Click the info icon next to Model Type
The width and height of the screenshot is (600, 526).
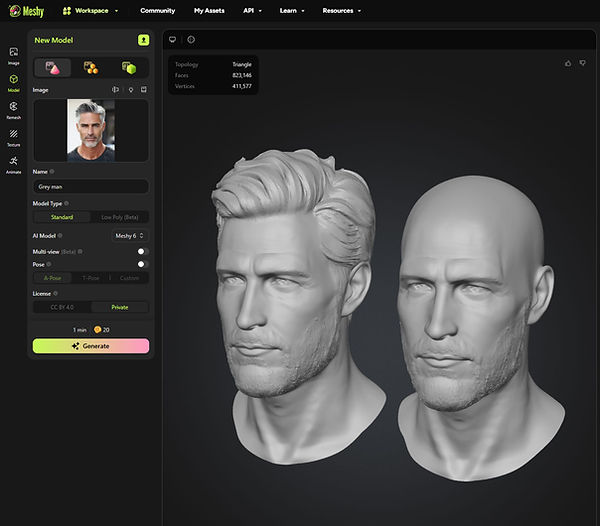tap(67, 203)
